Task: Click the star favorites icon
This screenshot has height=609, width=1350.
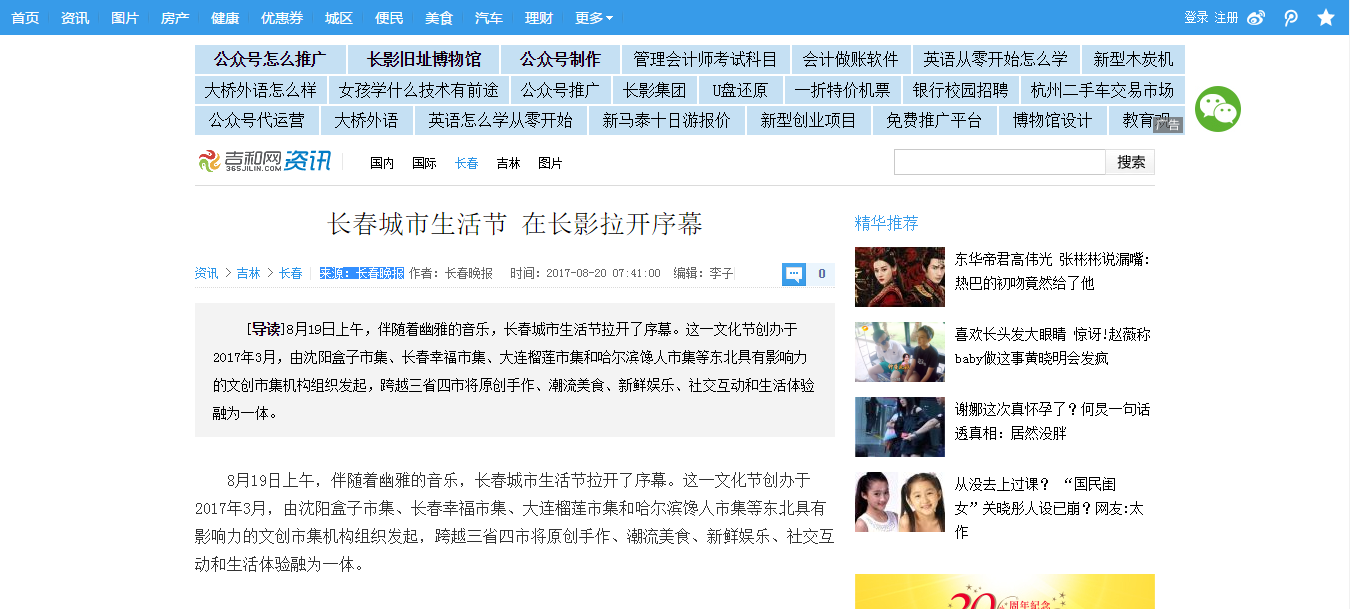Action: click(1326, 18)
